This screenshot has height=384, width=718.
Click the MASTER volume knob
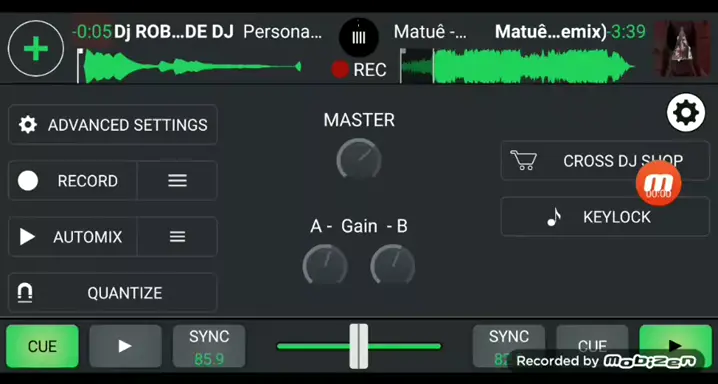point(359,159)
